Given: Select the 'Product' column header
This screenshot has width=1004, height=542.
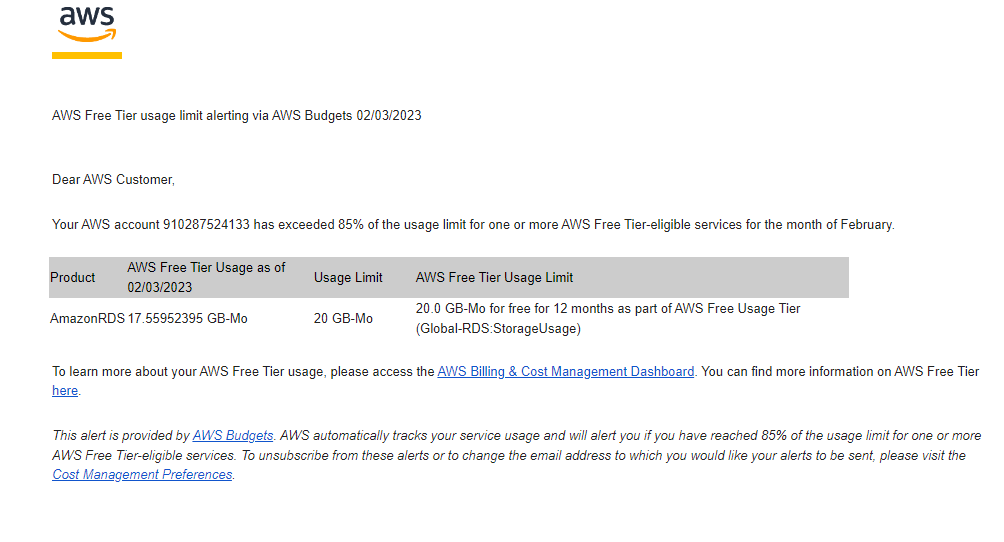Looking at the screenshot, I should tap(72, 277).
